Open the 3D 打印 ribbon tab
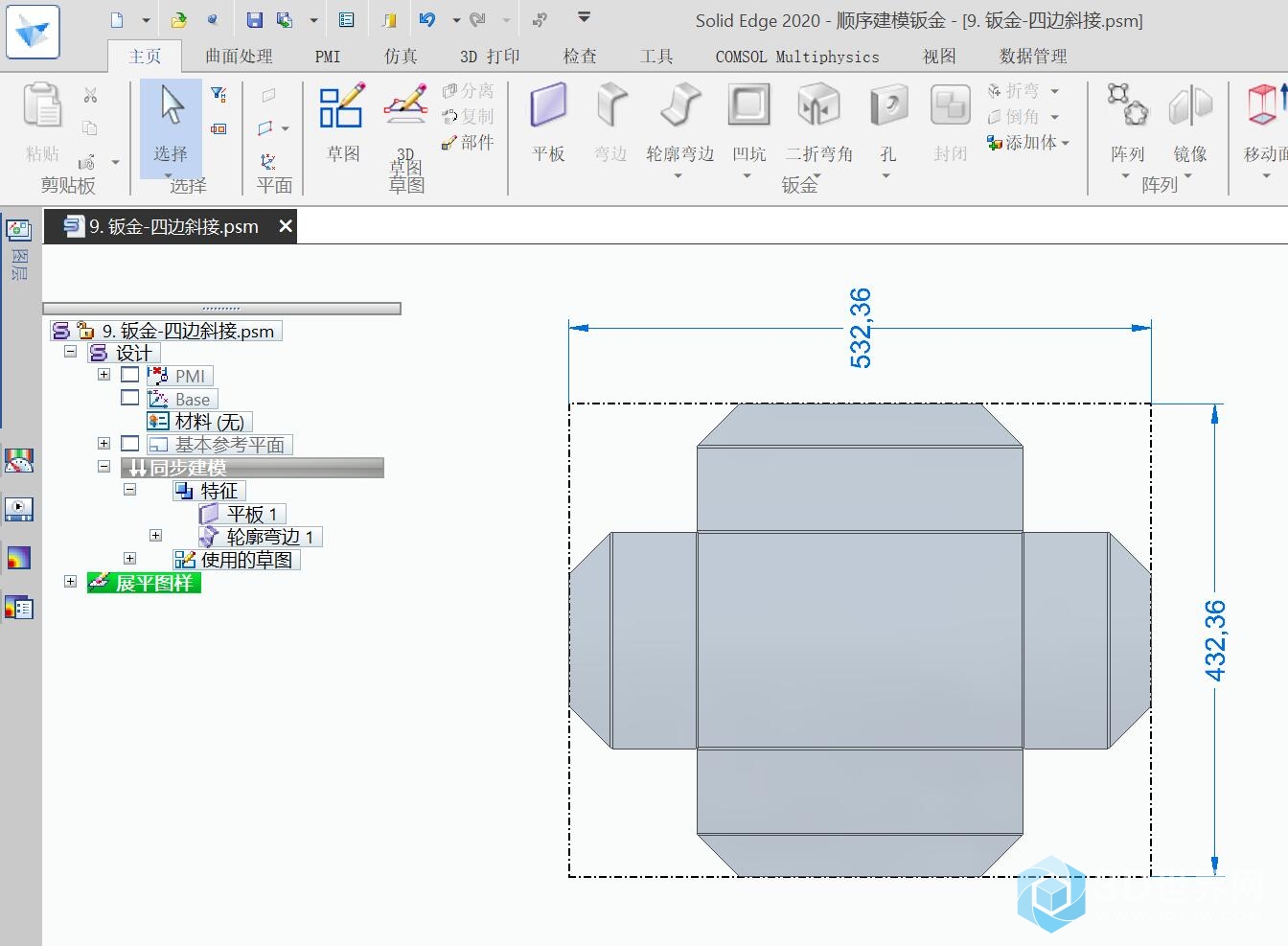The height and width of the screenshot is (946, 1288). tap(490, 57)
